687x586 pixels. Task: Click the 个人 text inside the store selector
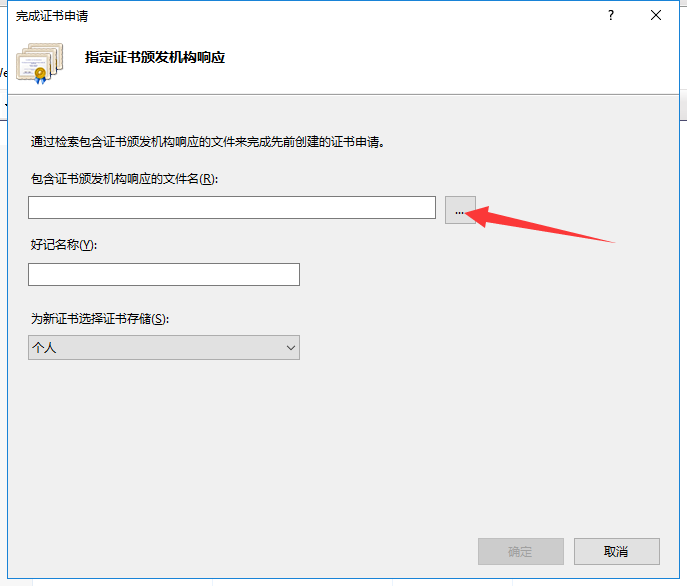[x=44, y=347]
